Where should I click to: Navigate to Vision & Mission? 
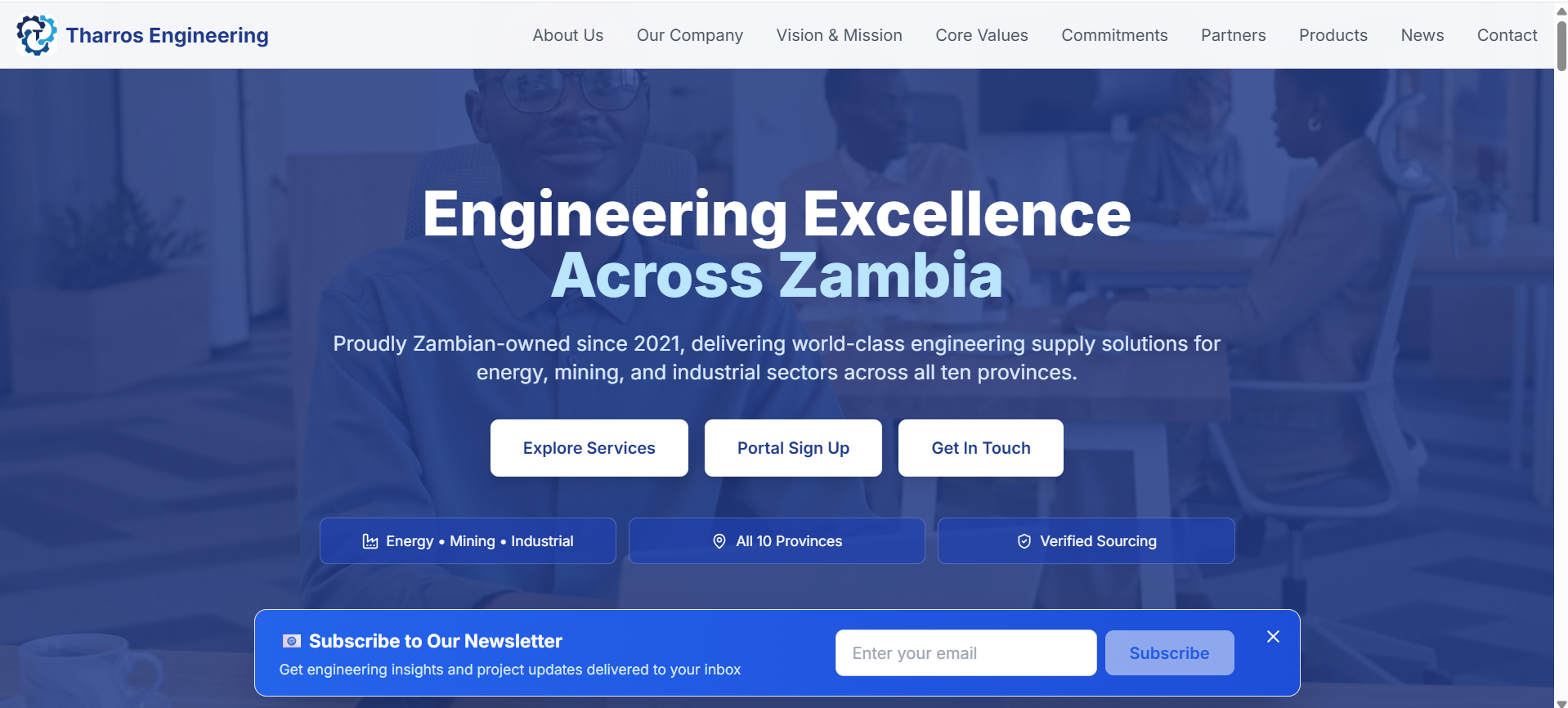pos(839,35)
